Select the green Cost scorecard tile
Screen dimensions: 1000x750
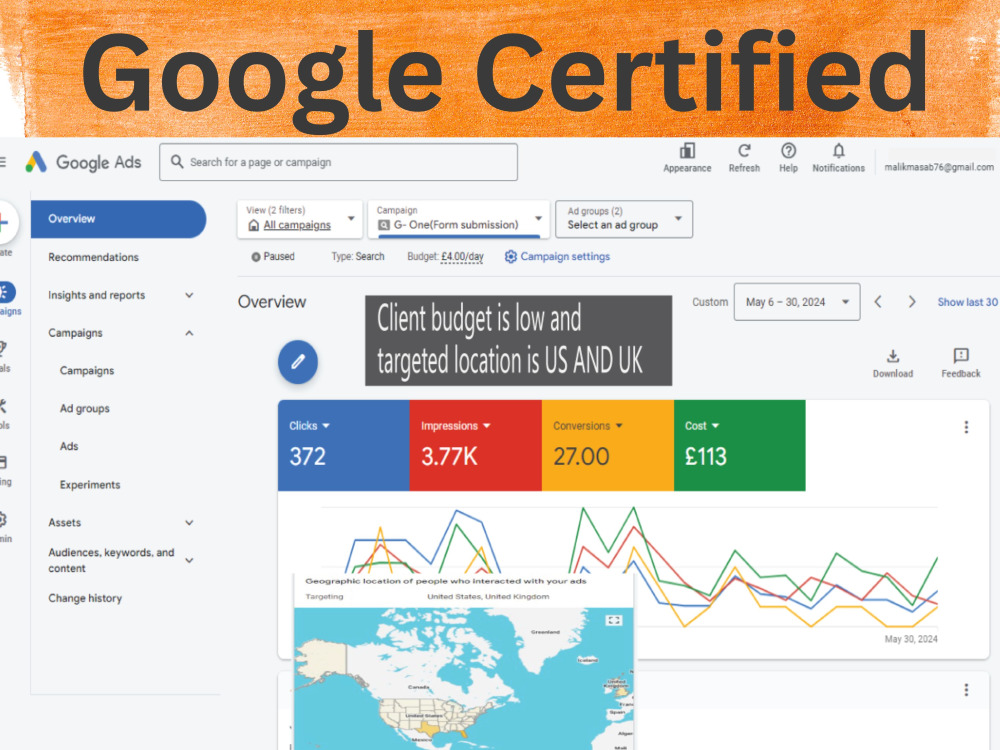click(x=740, y=445)
